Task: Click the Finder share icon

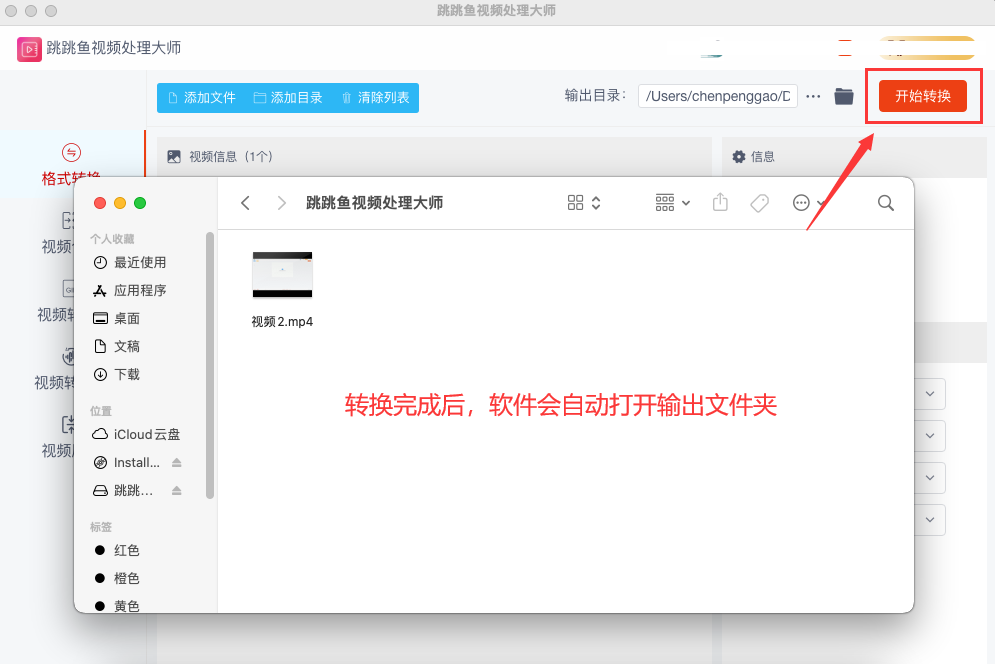Action: [x=720, y=203]
